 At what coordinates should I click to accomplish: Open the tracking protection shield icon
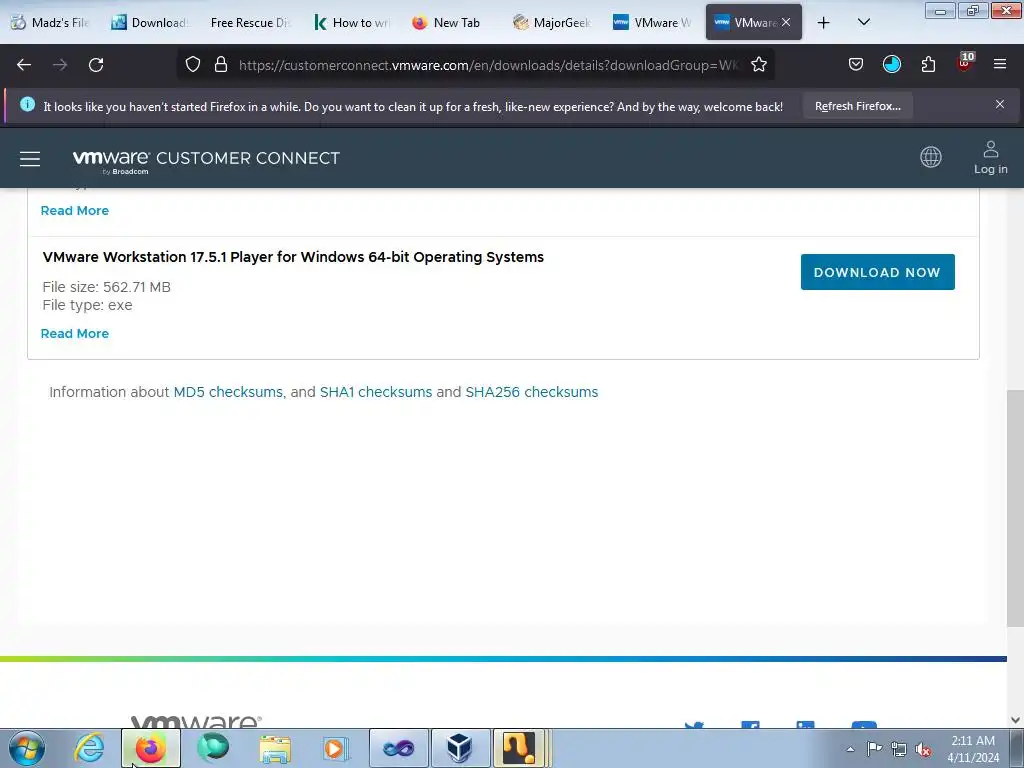[x=193, y=65]
